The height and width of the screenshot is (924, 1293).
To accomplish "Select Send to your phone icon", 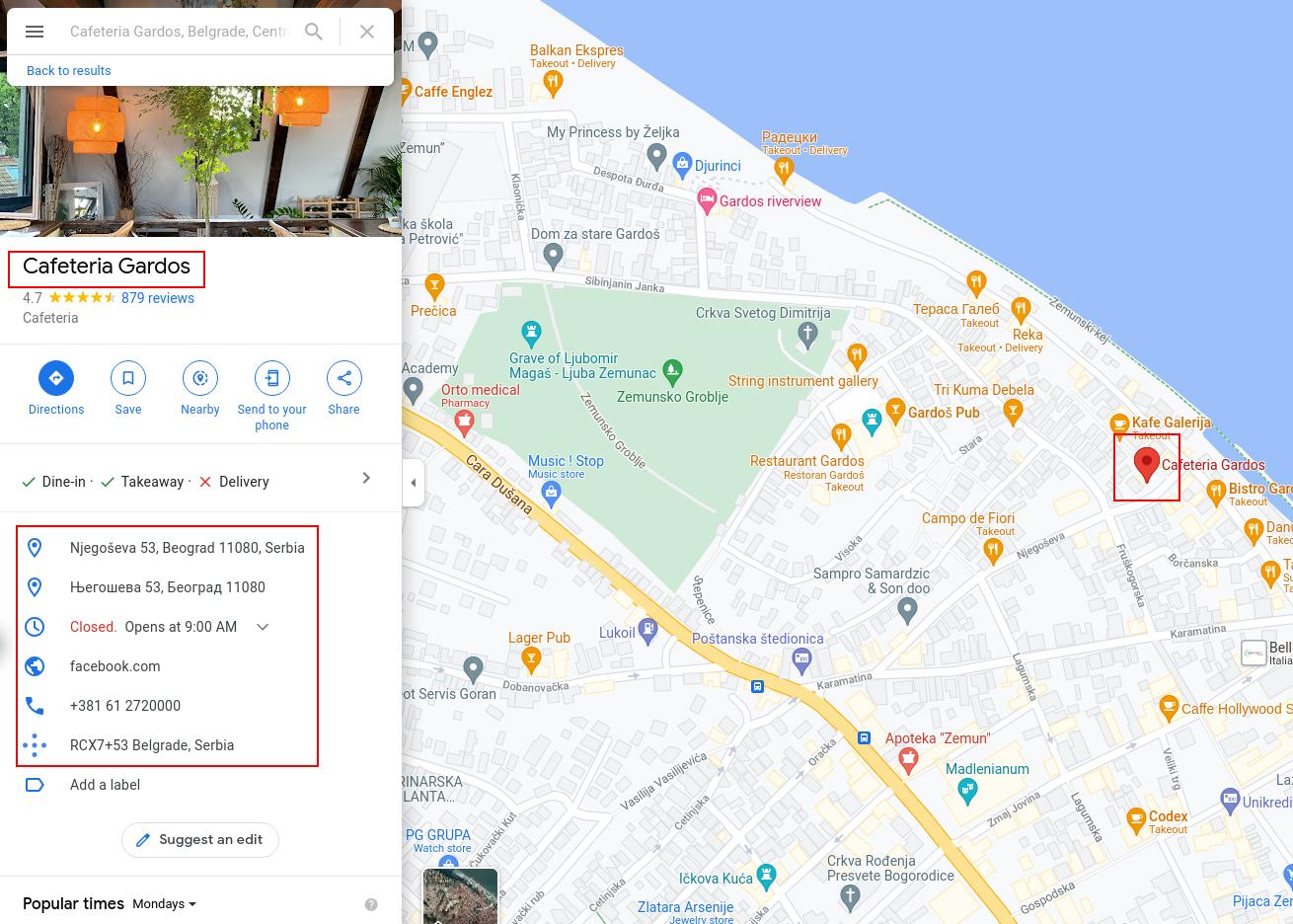I will [x=272, y=378].
